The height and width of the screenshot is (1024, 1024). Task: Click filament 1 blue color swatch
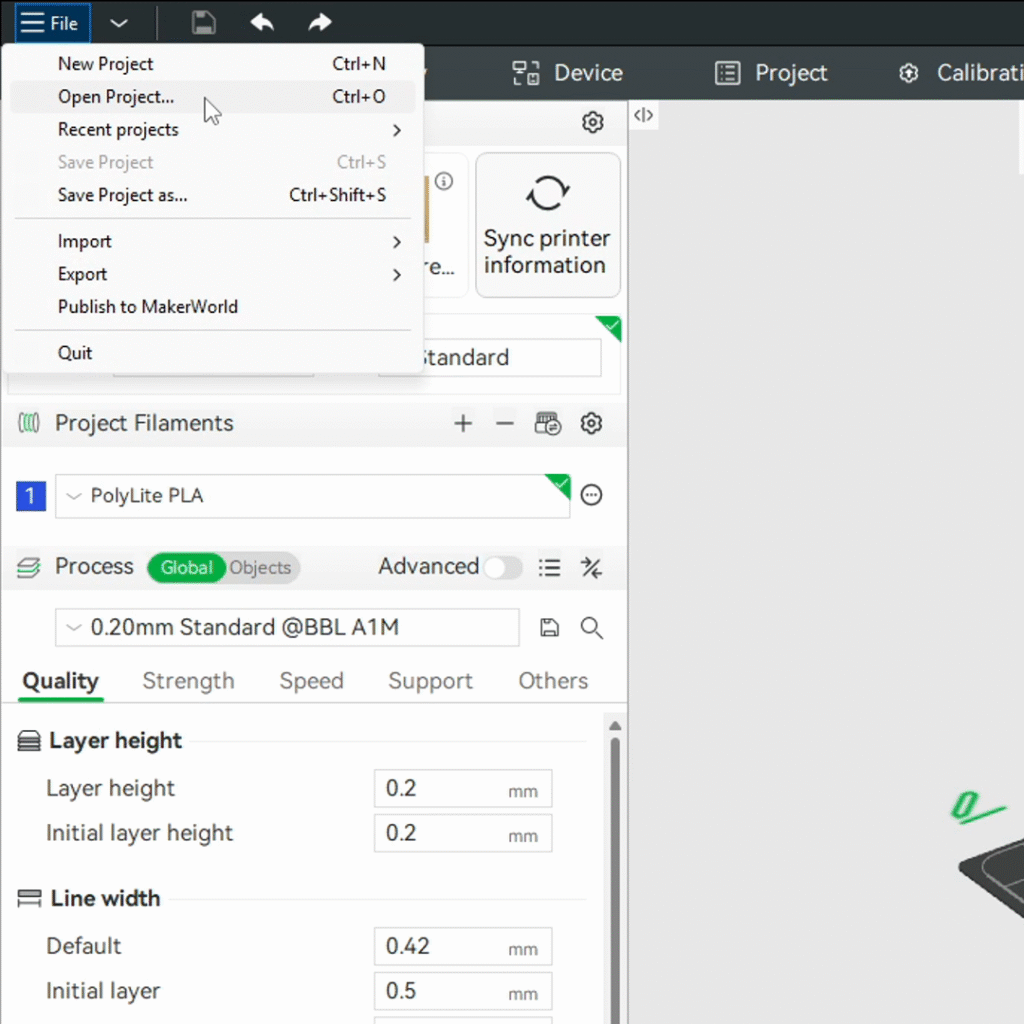[x=31, y=496]
